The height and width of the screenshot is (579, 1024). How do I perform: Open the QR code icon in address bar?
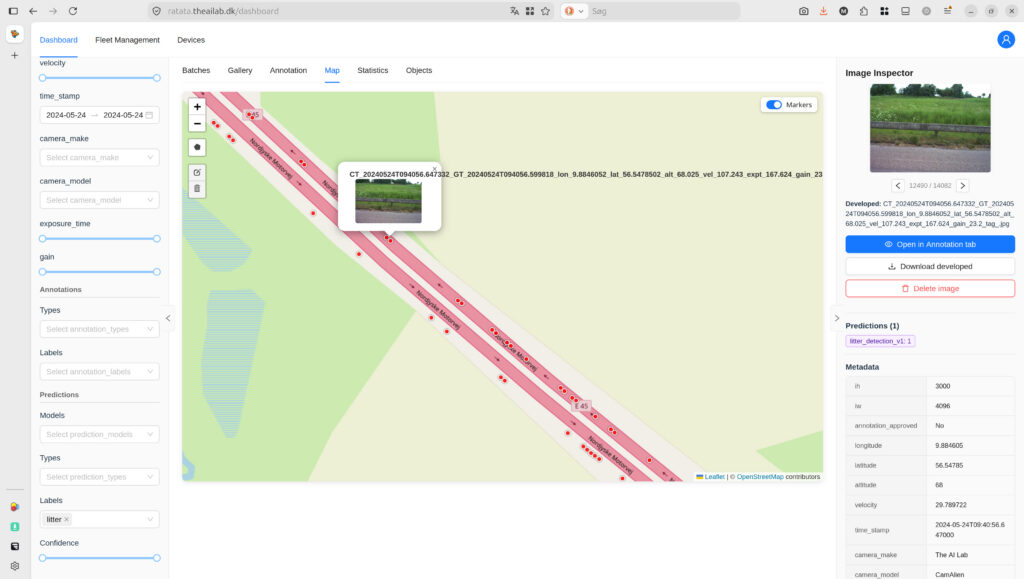tap(530, 11)
